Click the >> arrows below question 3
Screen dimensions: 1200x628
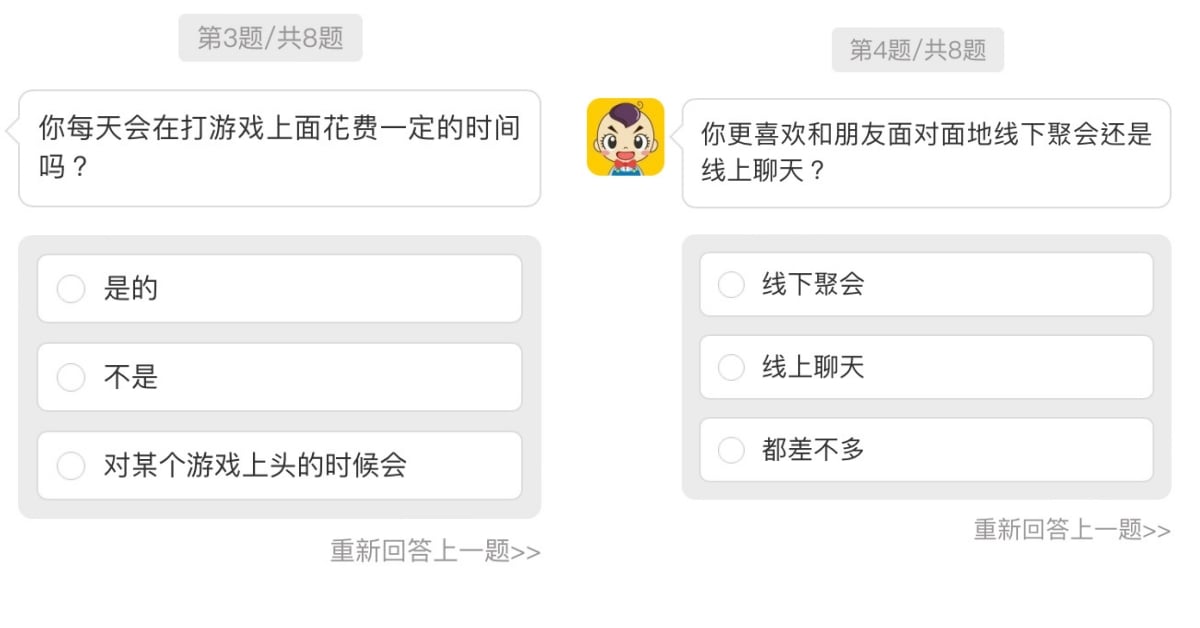click(526, 552)
